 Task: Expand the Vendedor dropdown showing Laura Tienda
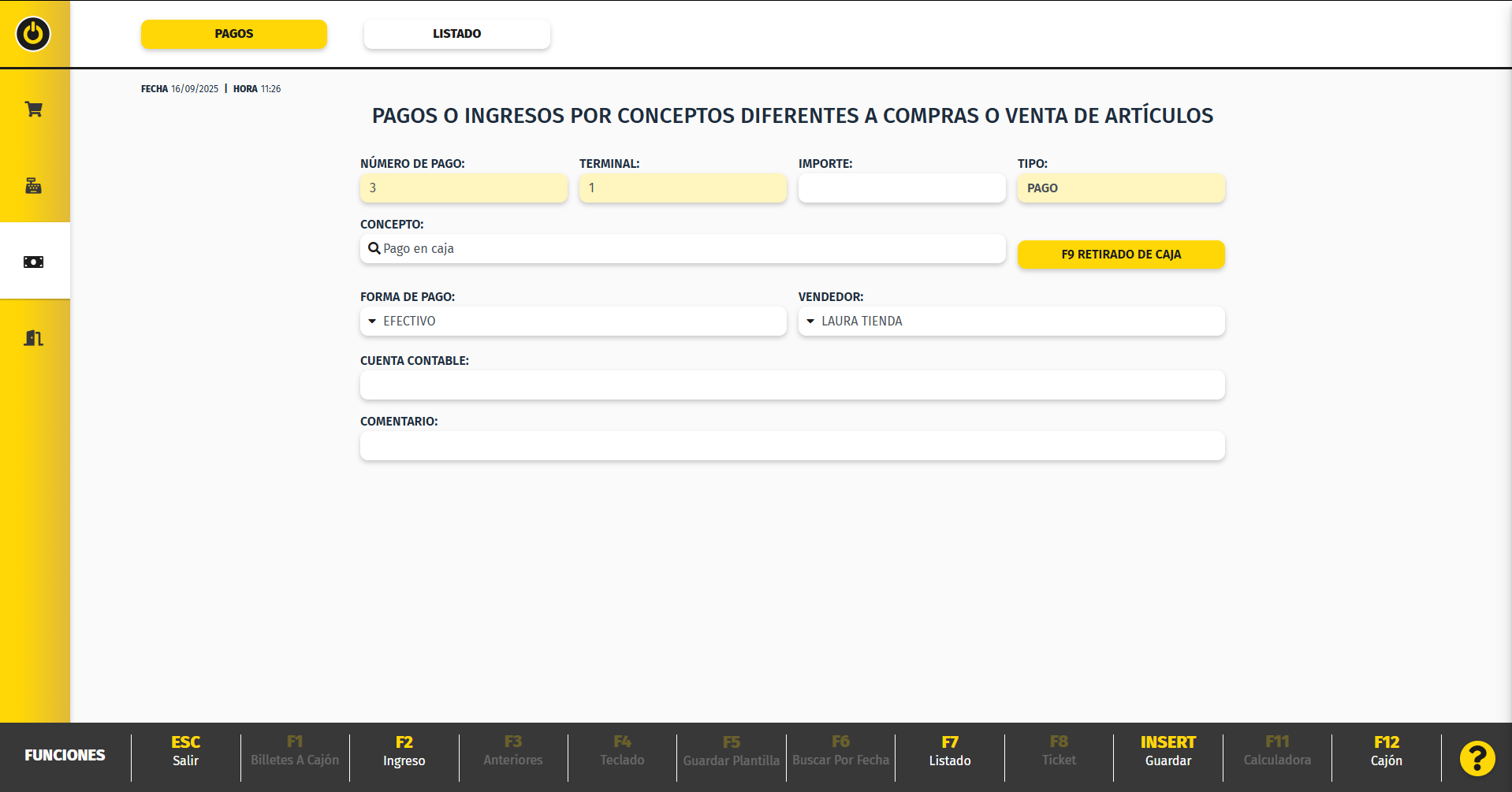coord(1011,322)
